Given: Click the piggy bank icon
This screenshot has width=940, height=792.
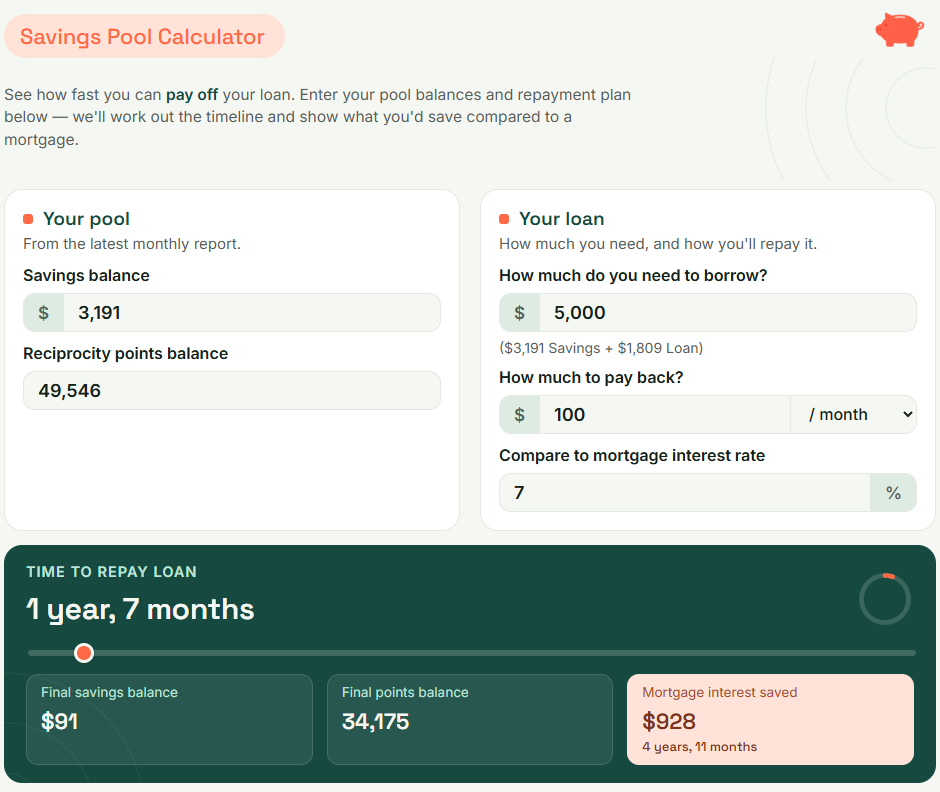Looking at the screenshot, I should [899, 29].
